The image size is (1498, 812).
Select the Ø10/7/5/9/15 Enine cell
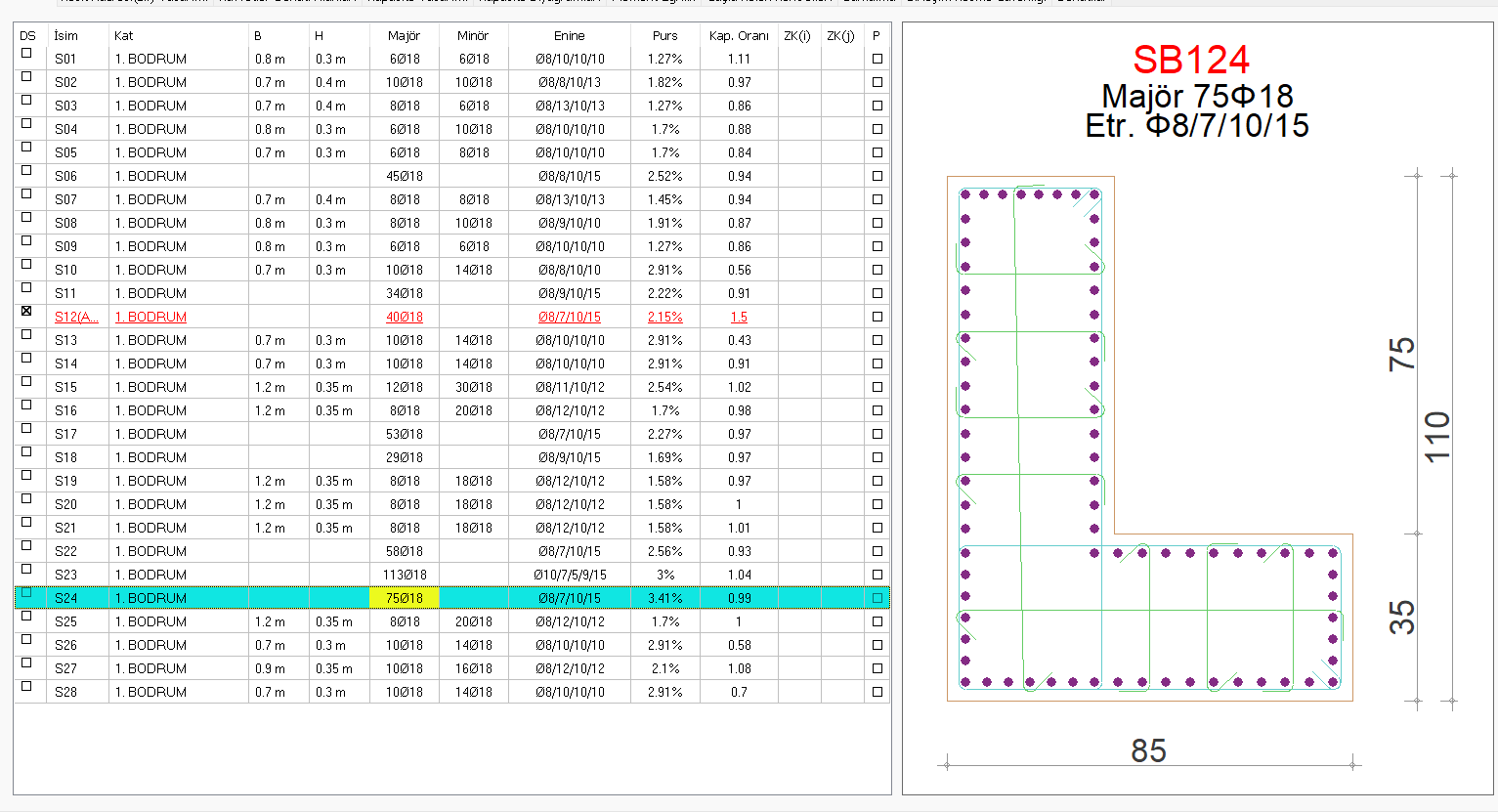tap(570, 575)
